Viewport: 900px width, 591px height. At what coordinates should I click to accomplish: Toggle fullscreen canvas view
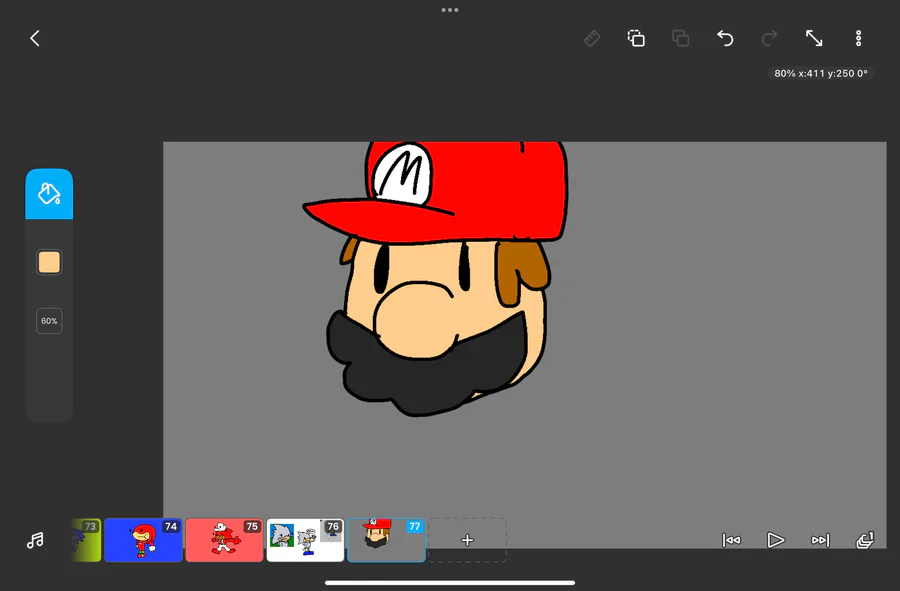[814, 38]
